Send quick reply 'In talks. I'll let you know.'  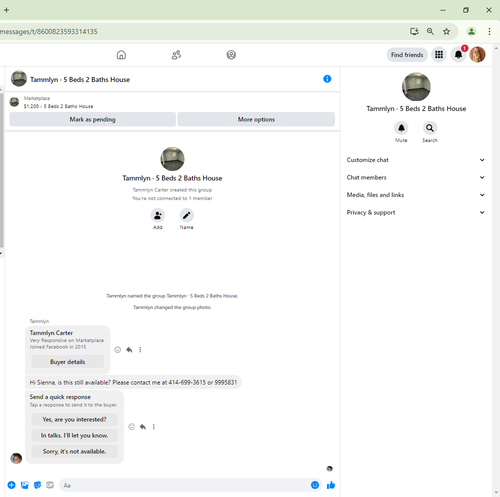(x=74, y=435)
